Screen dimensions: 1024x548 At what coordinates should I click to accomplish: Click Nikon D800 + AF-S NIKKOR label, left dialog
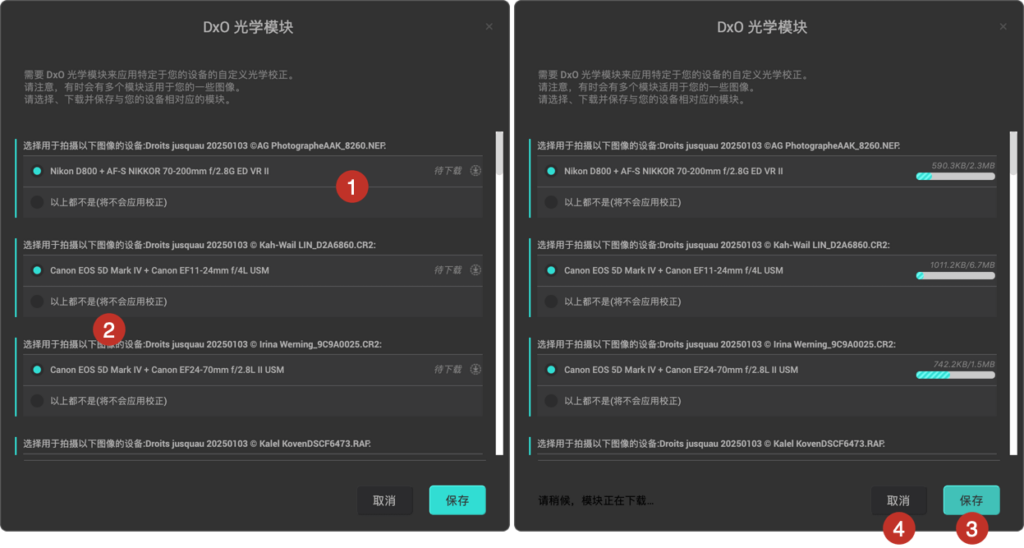point(159,171)
